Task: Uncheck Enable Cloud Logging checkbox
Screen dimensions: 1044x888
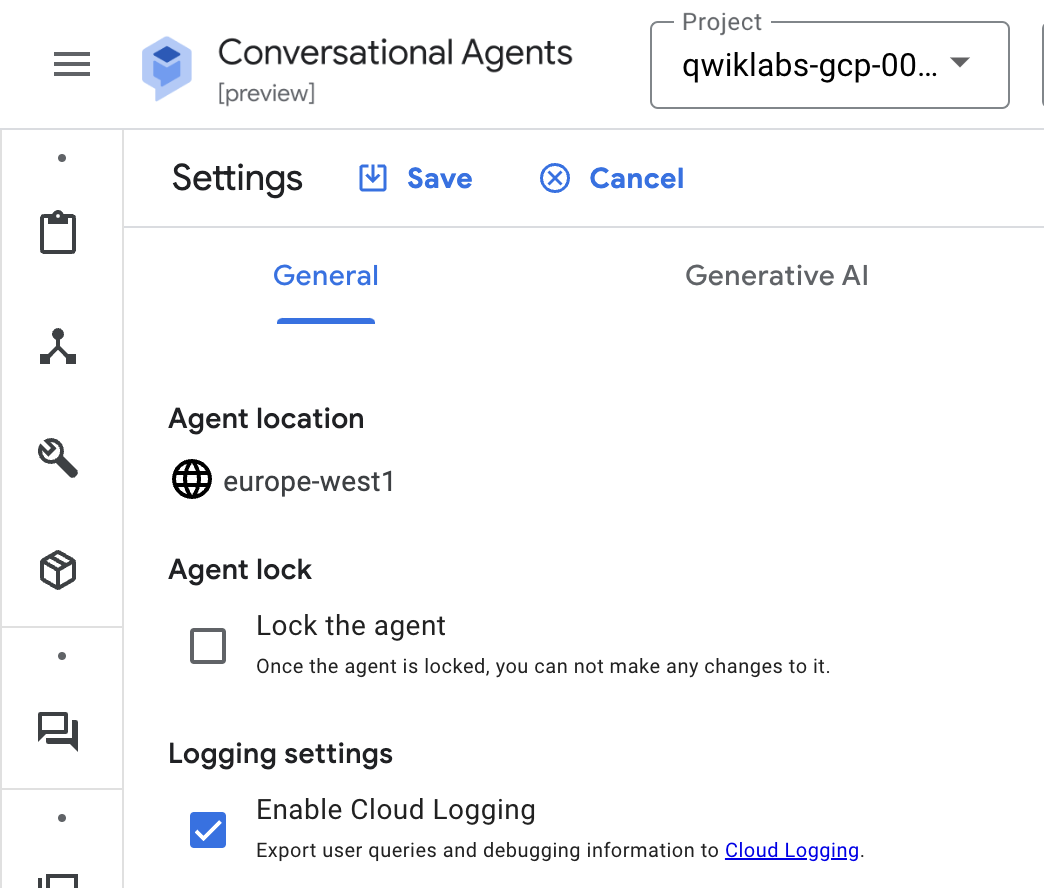Action: click(208, 829)
